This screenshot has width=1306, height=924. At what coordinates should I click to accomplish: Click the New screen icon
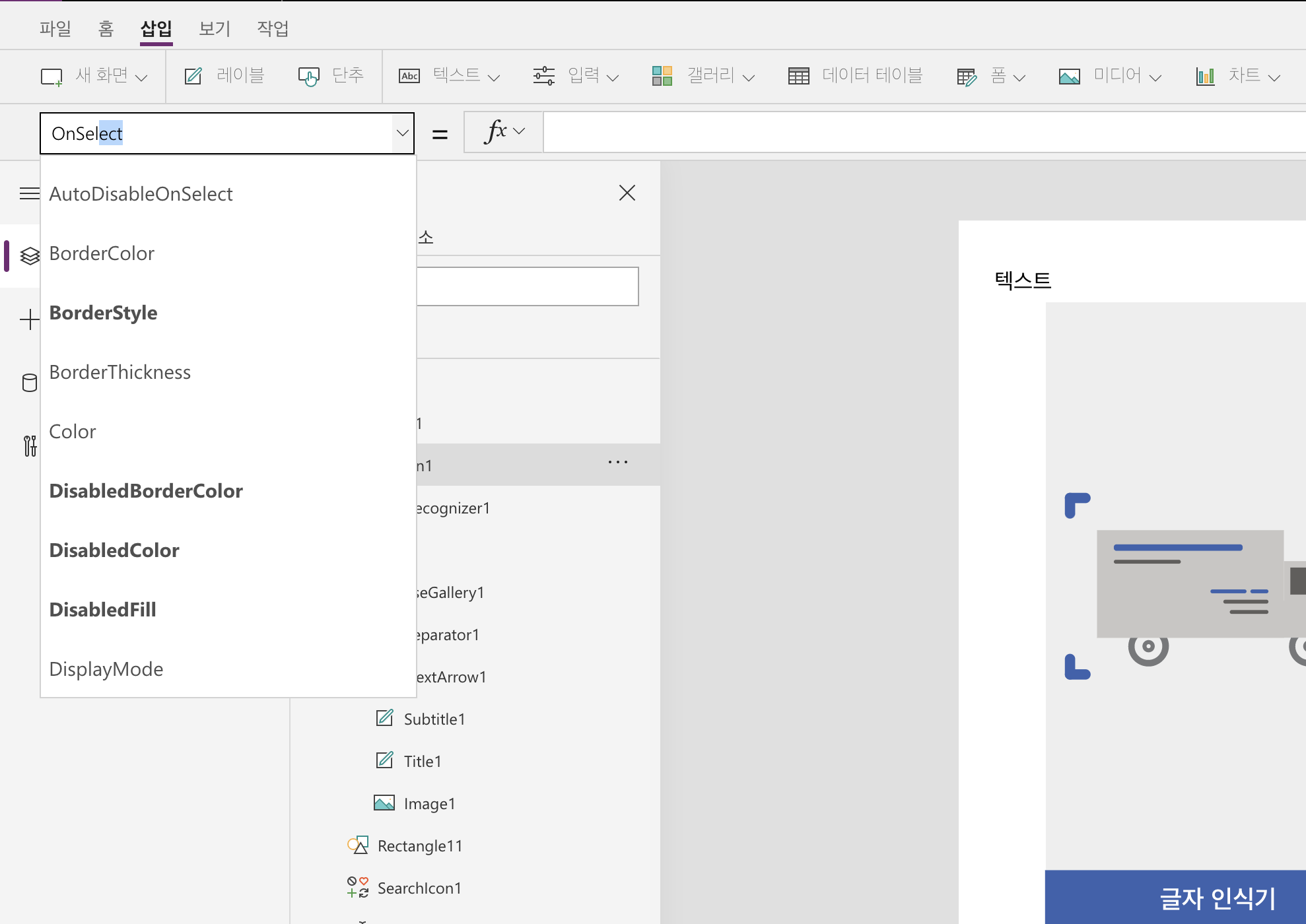[x=52, y=77]
